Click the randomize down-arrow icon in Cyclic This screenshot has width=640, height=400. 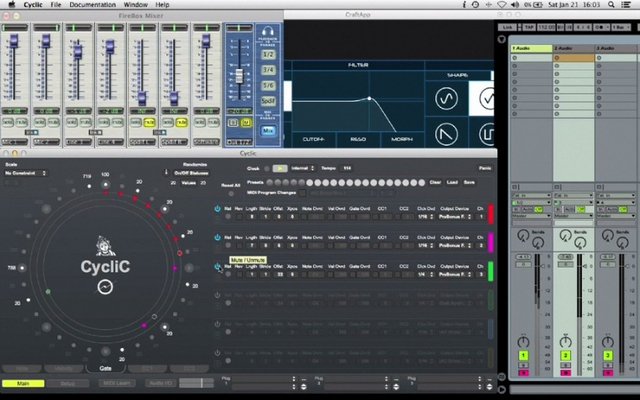coord(166,172)
